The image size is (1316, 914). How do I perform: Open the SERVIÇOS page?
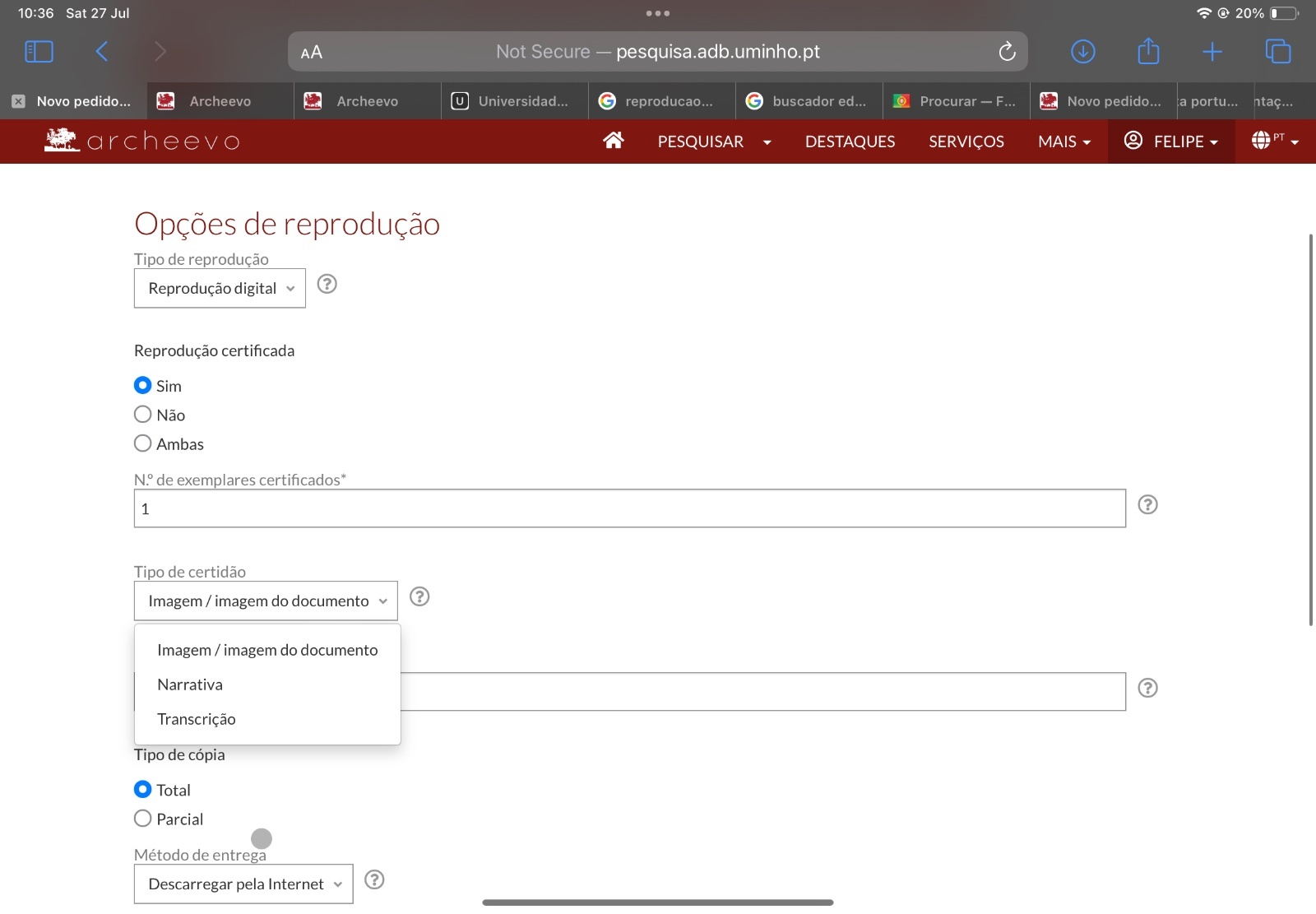click(x=966, y=141)
